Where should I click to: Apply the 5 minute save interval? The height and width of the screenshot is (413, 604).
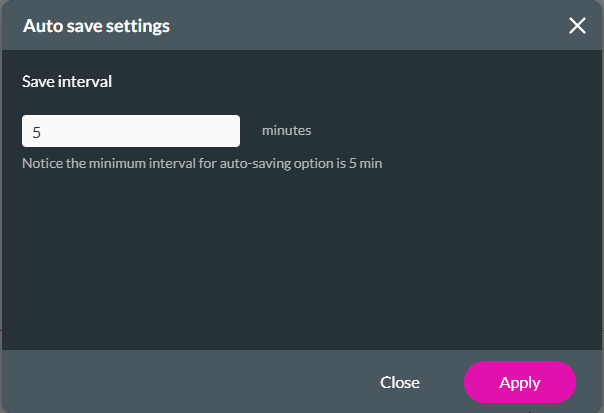pyautogui.click(x=520, y=382)
